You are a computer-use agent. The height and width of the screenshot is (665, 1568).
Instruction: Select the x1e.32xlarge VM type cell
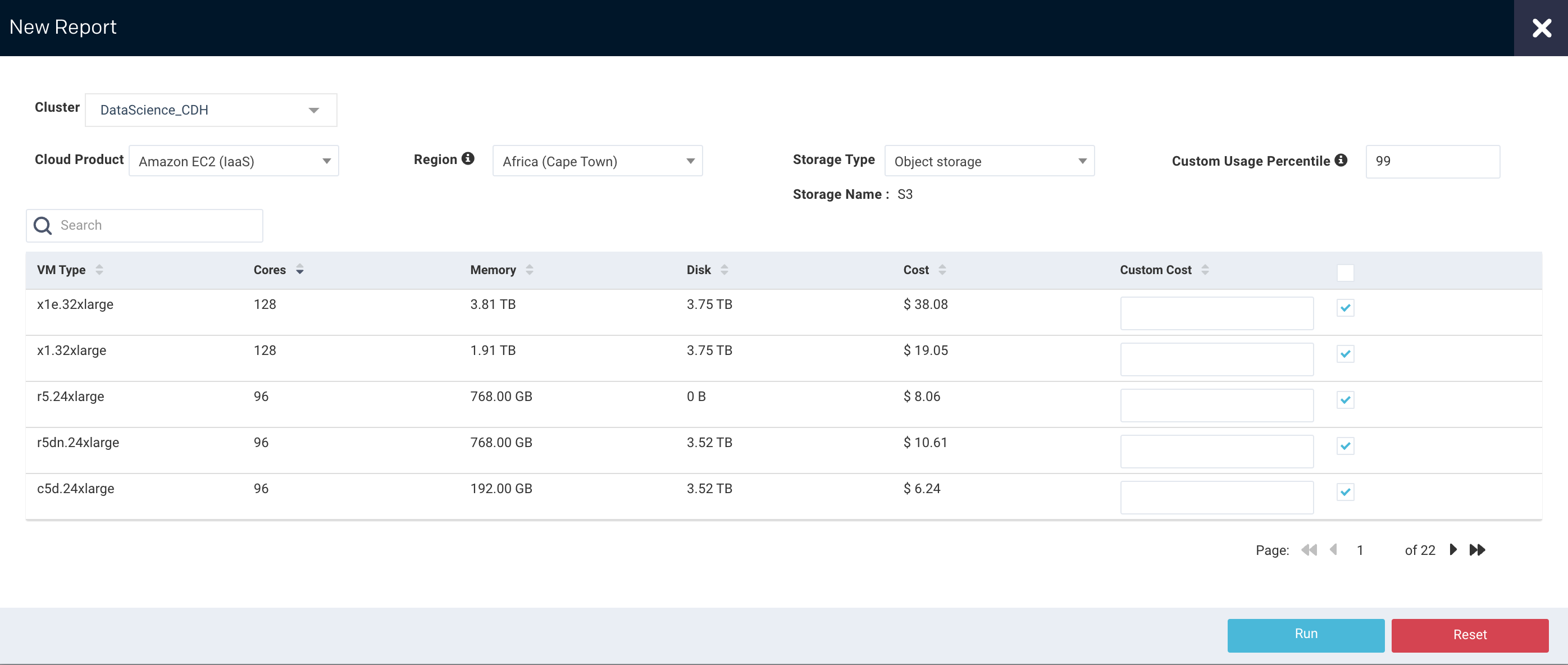75,304
